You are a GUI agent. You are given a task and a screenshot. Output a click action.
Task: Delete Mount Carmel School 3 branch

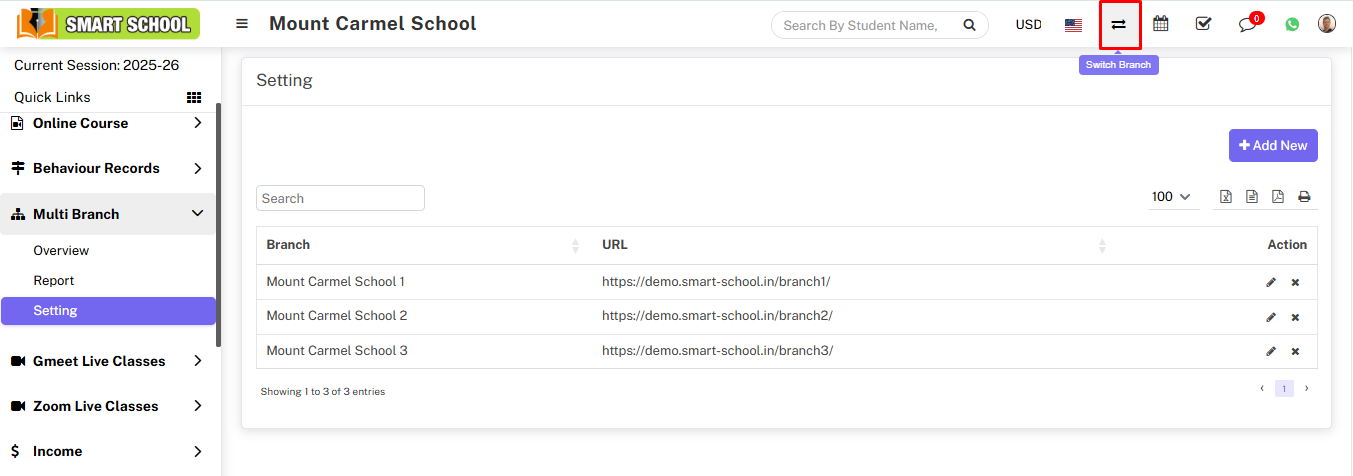pos(1295,351)
